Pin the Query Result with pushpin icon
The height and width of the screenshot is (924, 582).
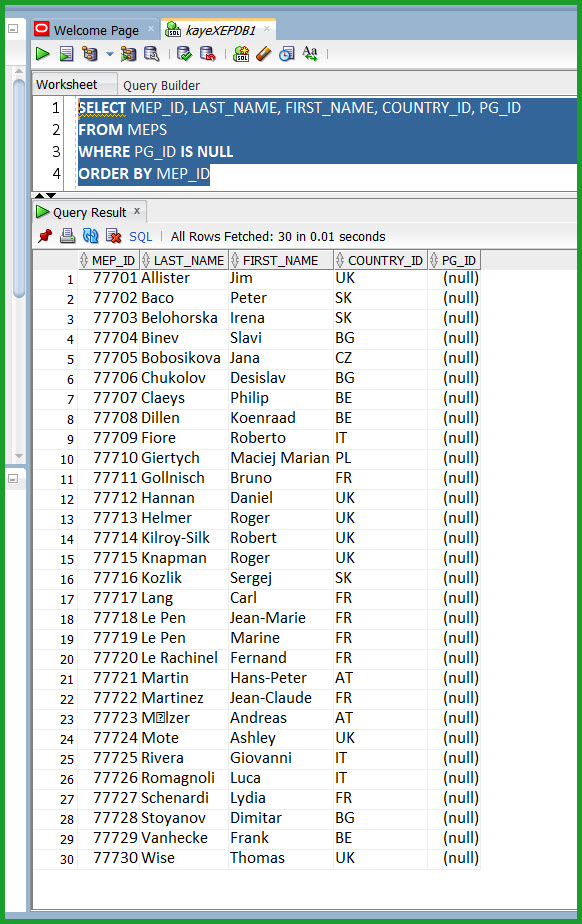pos(45,236)
